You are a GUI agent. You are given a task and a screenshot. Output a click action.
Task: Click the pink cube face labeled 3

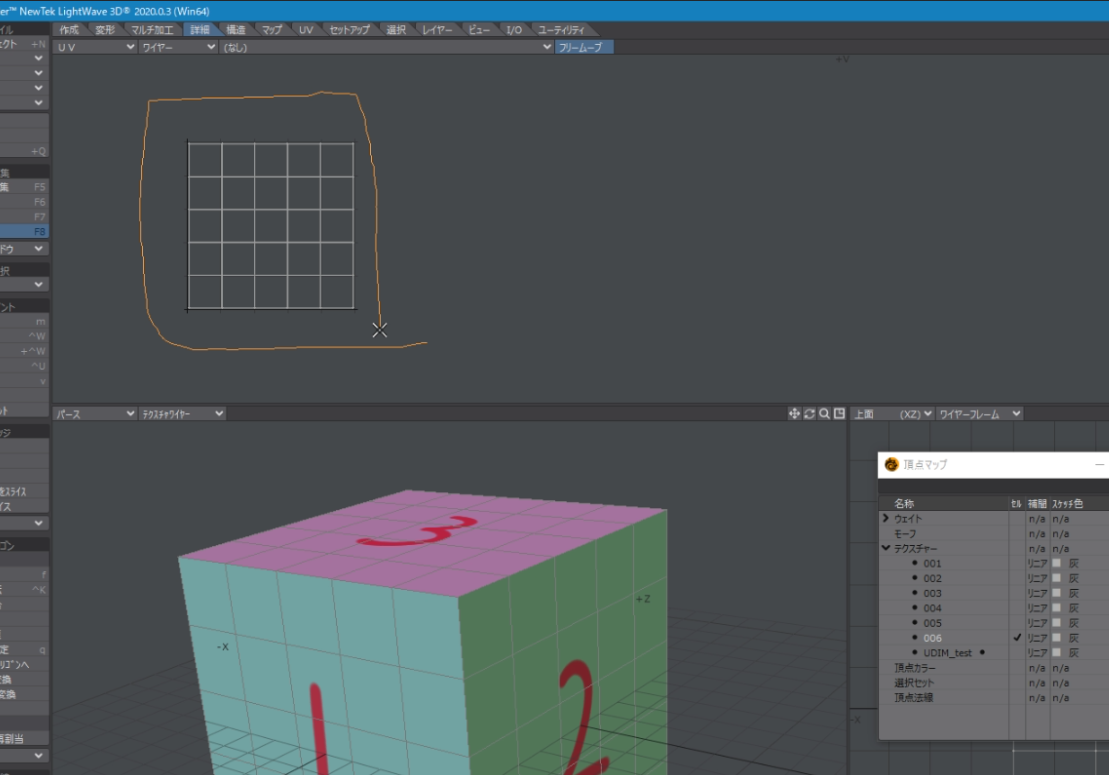click(424, 541)
